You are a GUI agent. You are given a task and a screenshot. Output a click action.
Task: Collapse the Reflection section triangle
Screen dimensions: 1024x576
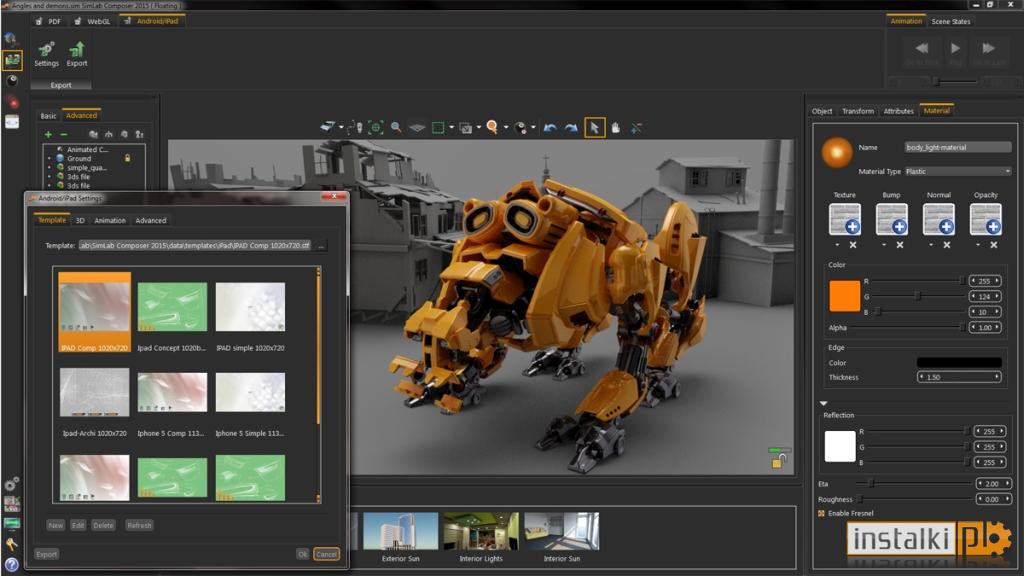pyautogui.click(x=824, y=404)
